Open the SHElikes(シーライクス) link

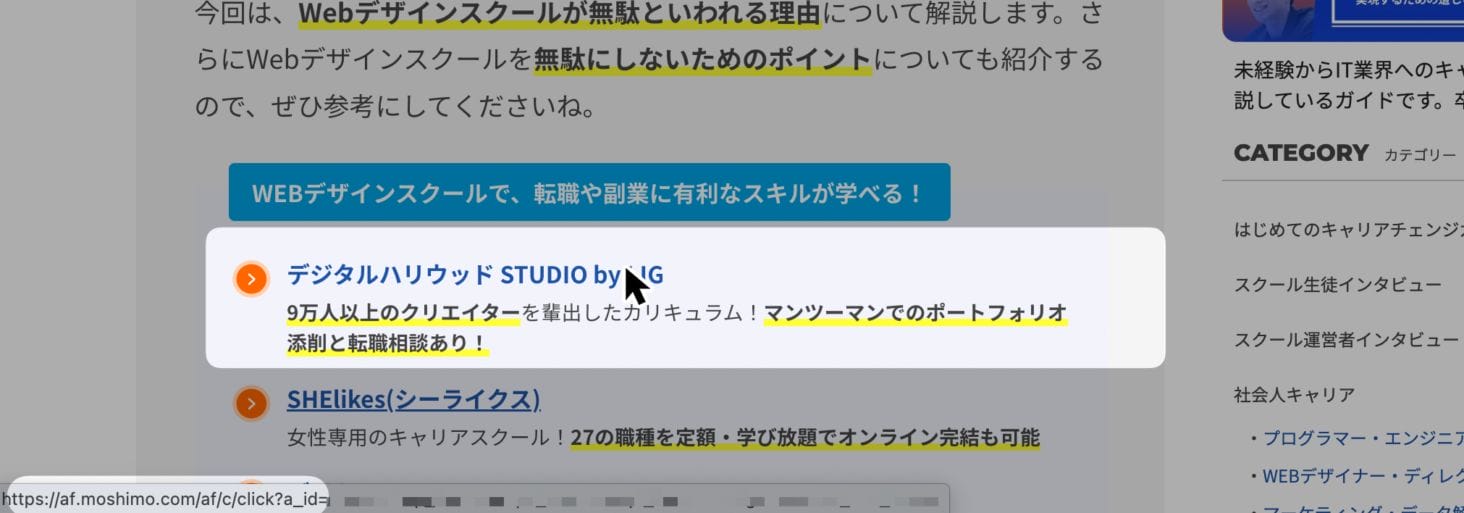tap(413, 400)
